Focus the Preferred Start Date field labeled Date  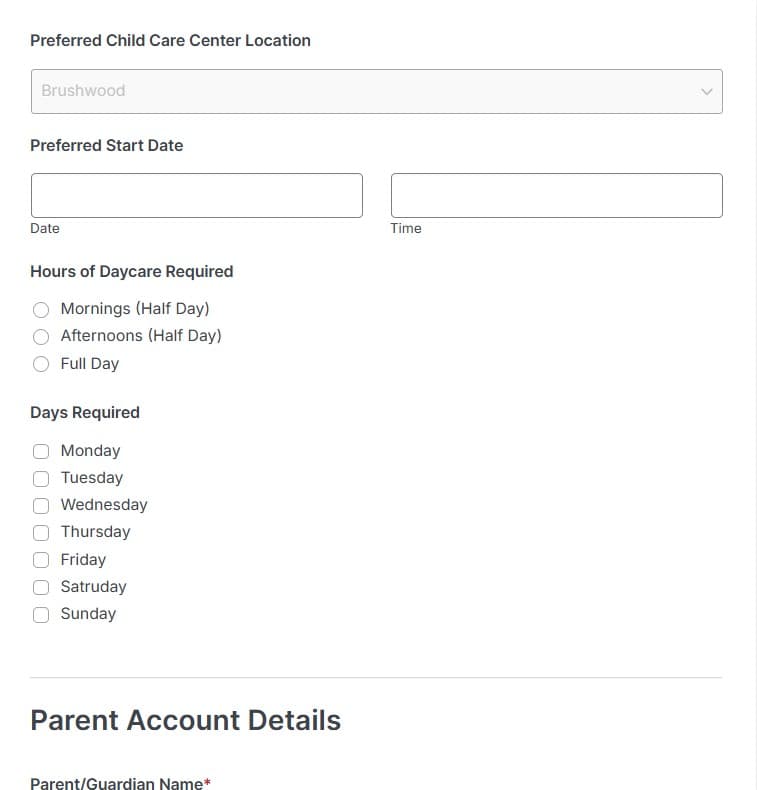tap(197, 195)
